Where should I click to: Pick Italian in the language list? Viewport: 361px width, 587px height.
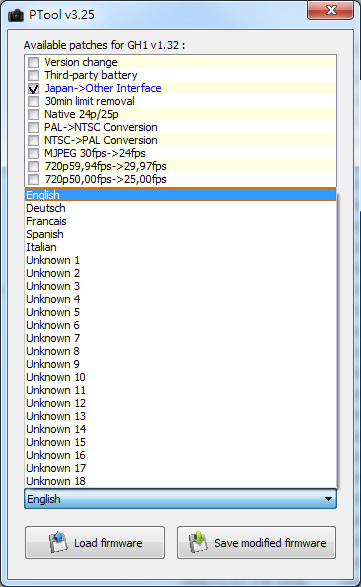click(x=180, y=247)
